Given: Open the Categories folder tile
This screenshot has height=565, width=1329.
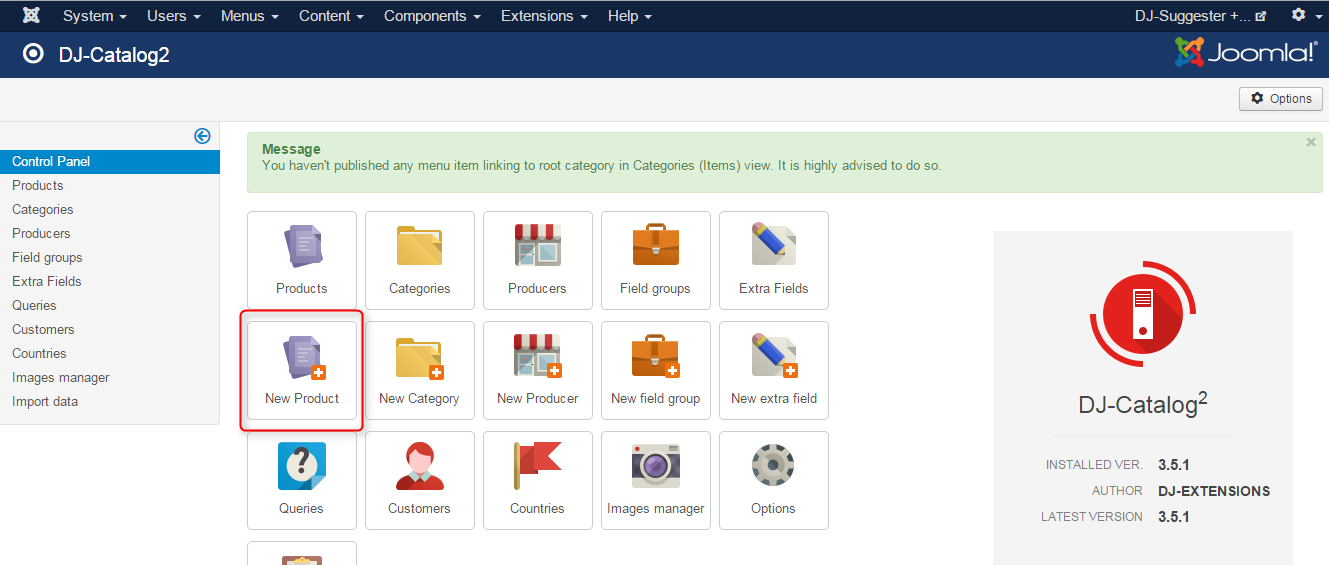Looking at the screenshot, I should point(420,260).
